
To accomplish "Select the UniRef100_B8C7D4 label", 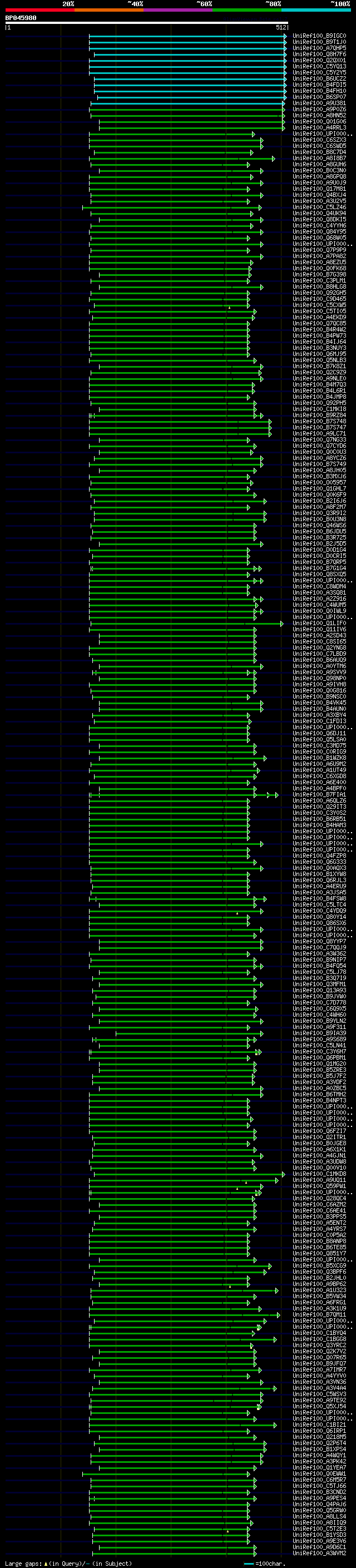I will click(x=319, y=152).
